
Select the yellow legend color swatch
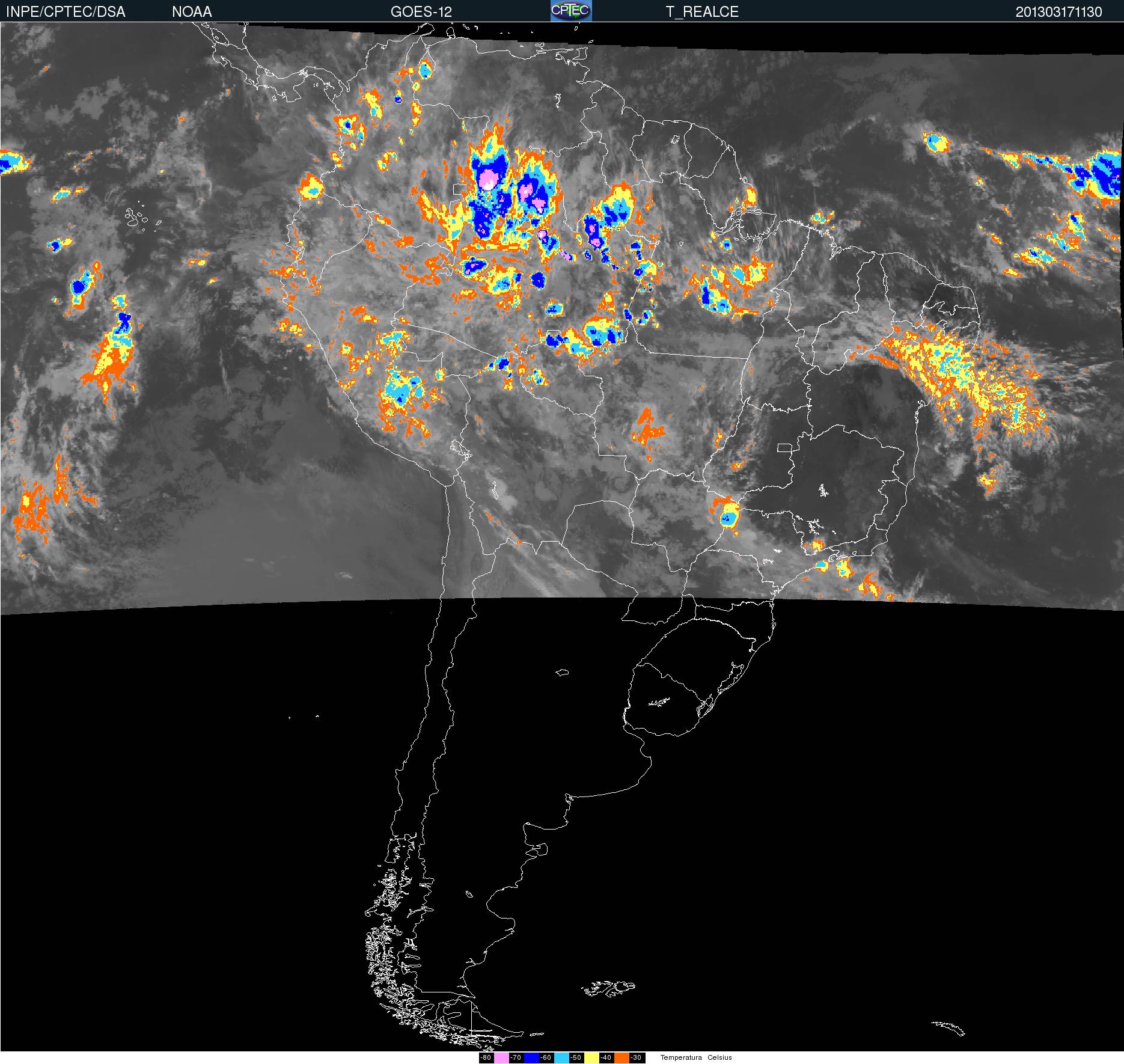point(591,1058)
